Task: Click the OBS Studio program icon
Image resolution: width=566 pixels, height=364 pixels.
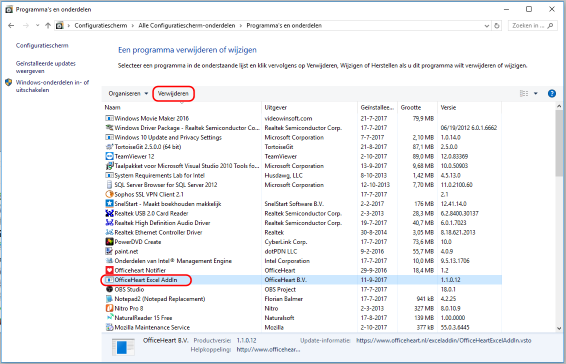Action: [x=109, y=289]
